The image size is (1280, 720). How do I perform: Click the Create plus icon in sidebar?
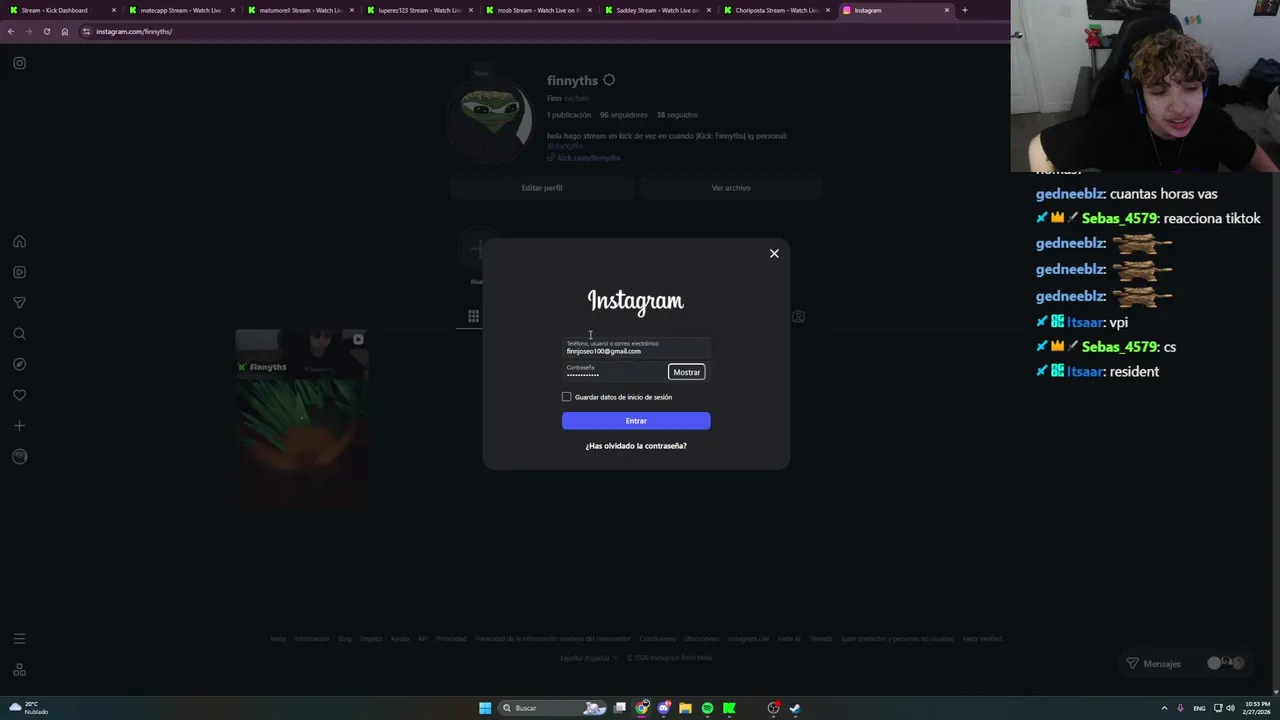19,426
